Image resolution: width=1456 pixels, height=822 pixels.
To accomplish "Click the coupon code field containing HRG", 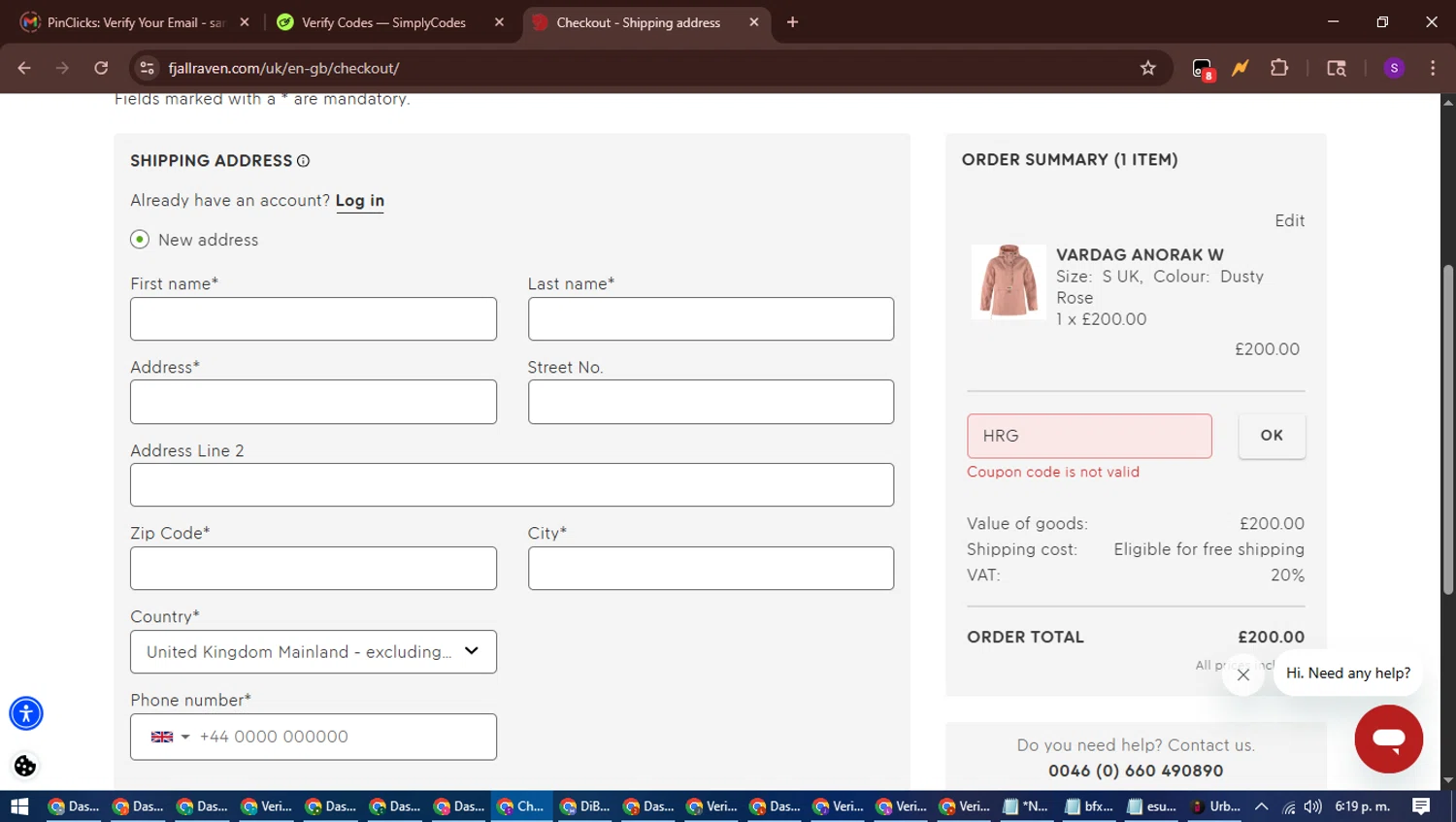I will (x=1089, y=436).
